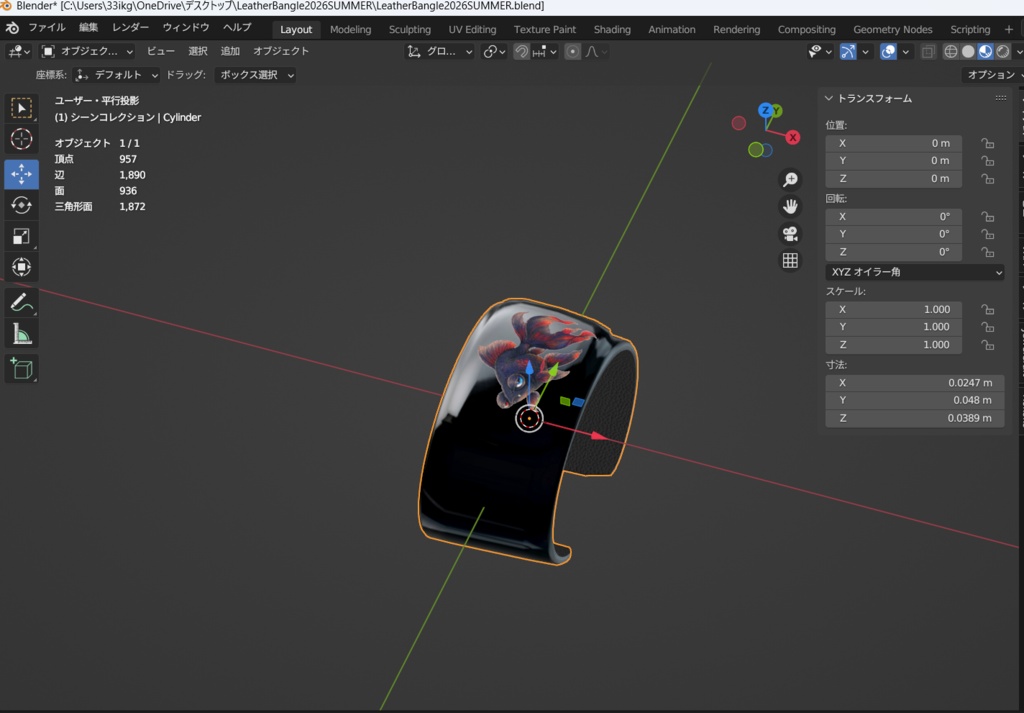
Task: Open the 選択 viewport menu
Action: point(198,52)
